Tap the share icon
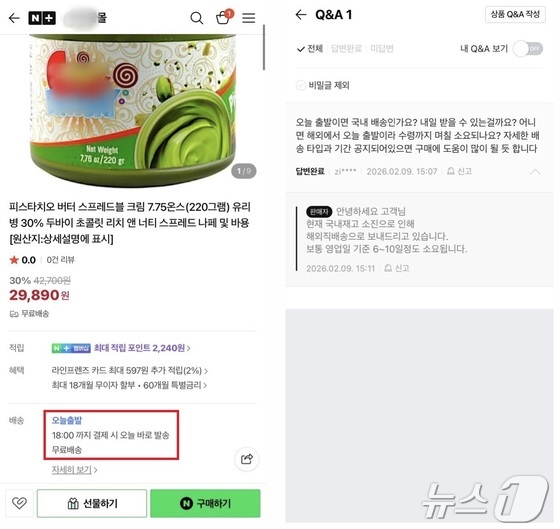560x529 pixels. 247,459
